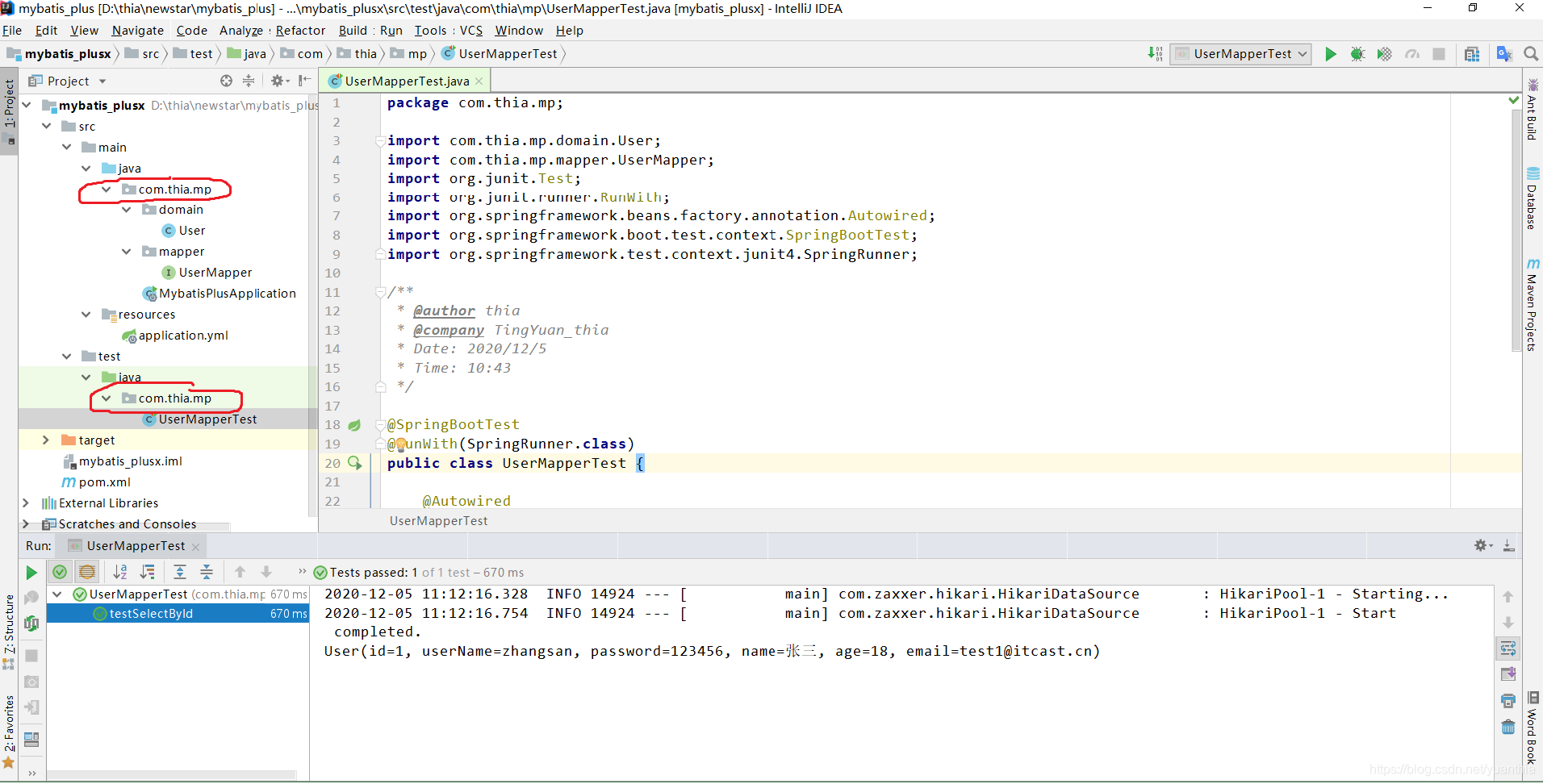Viewport: 1543px width, 784px height.
Task: Open the Analyze menu
Action: click(241, 31)
